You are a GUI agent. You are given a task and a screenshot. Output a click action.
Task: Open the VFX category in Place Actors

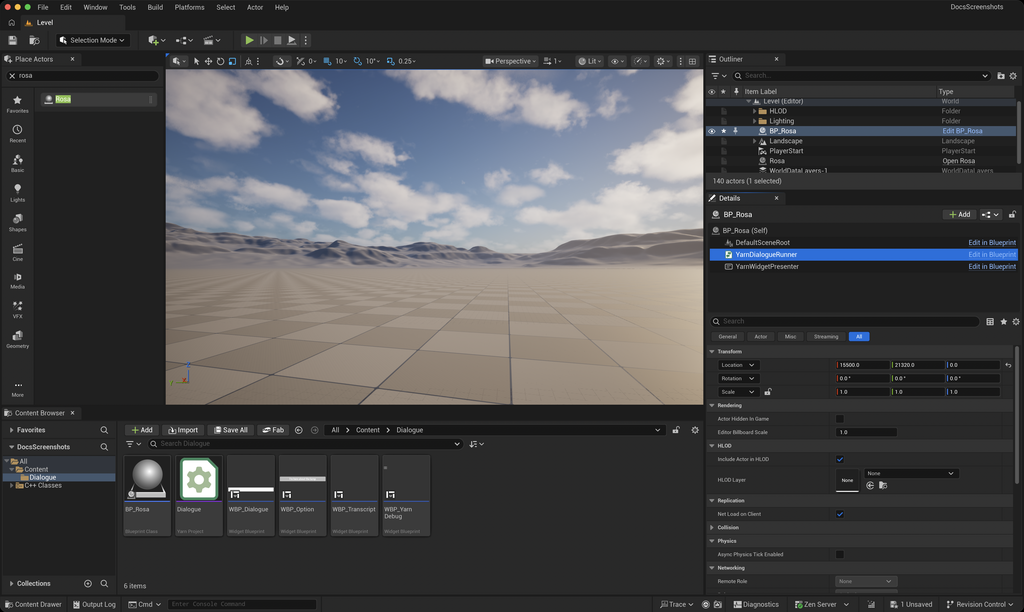tap(18, 310)
